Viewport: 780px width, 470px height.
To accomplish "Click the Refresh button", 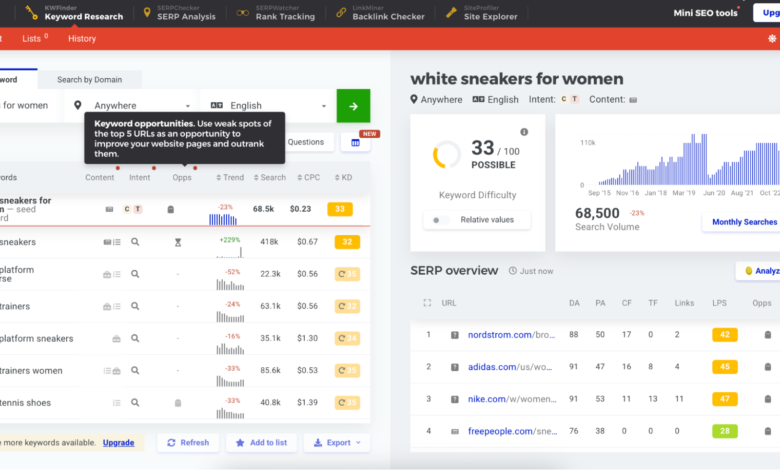I will (188, 442).
